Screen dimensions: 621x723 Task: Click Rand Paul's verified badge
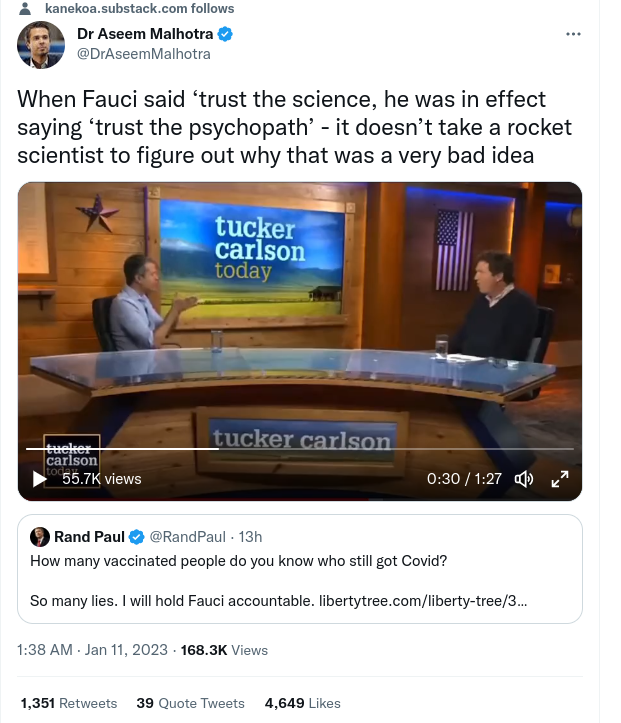pyautogui.click(x=137, y=537)
